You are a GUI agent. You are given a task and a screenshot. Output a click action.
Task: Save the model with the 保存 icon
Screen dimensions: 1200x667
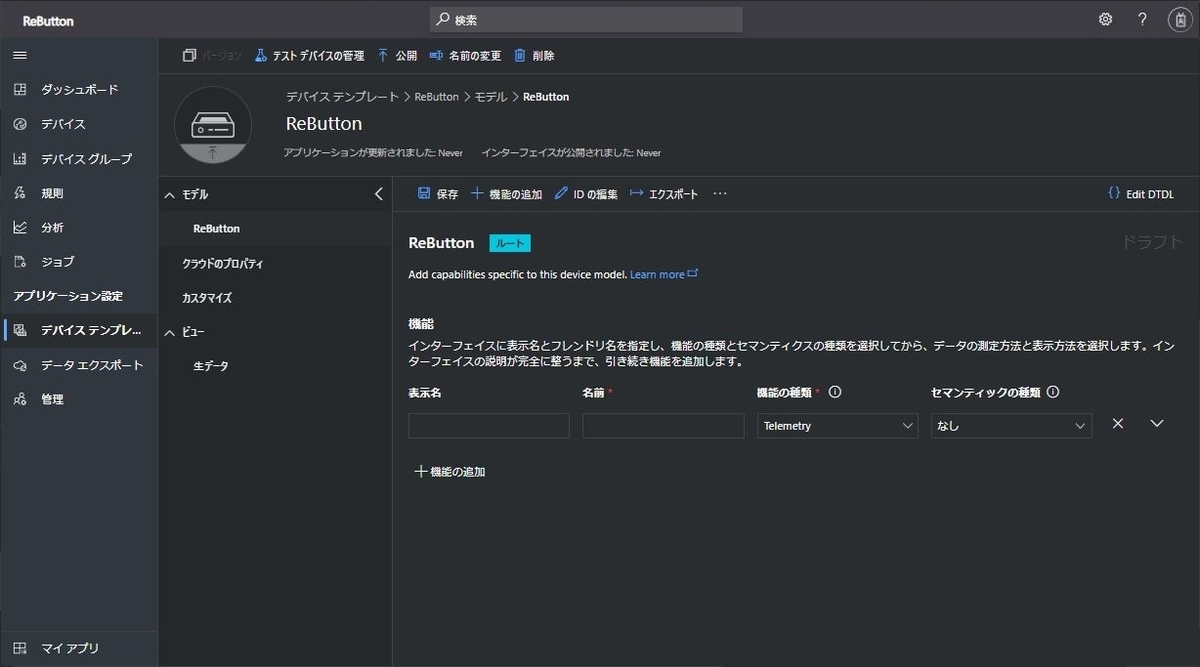click(438, 193)
